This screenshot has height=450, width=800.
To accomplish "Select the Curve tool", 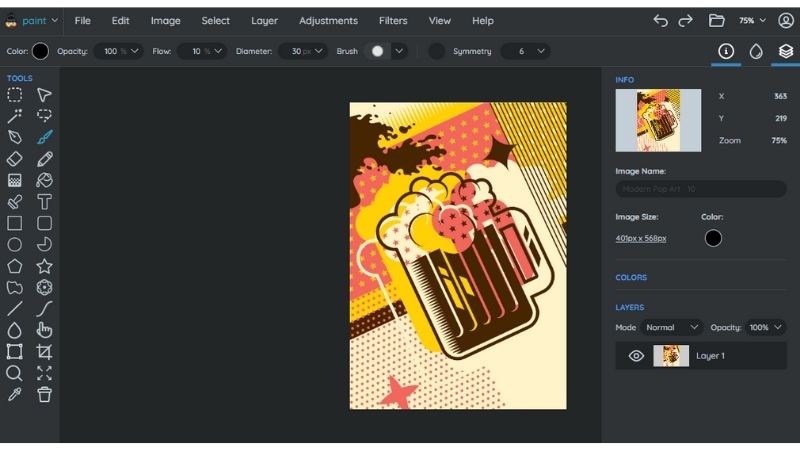I will pos(44,309).
